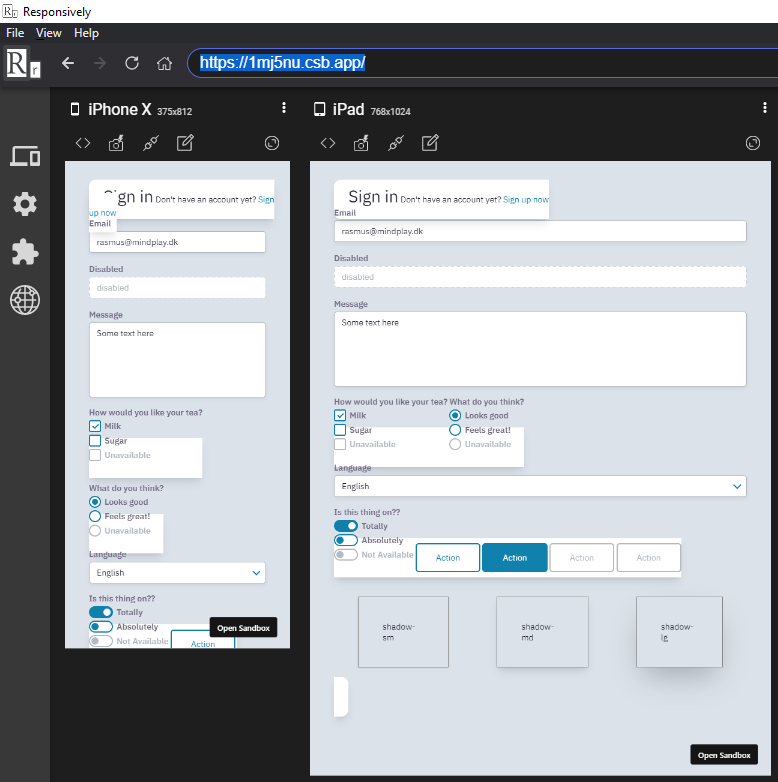Open Language dropdown in iPhone X preview
The height and width of the screenshot is (782, 778).
[x=177, y=573]
